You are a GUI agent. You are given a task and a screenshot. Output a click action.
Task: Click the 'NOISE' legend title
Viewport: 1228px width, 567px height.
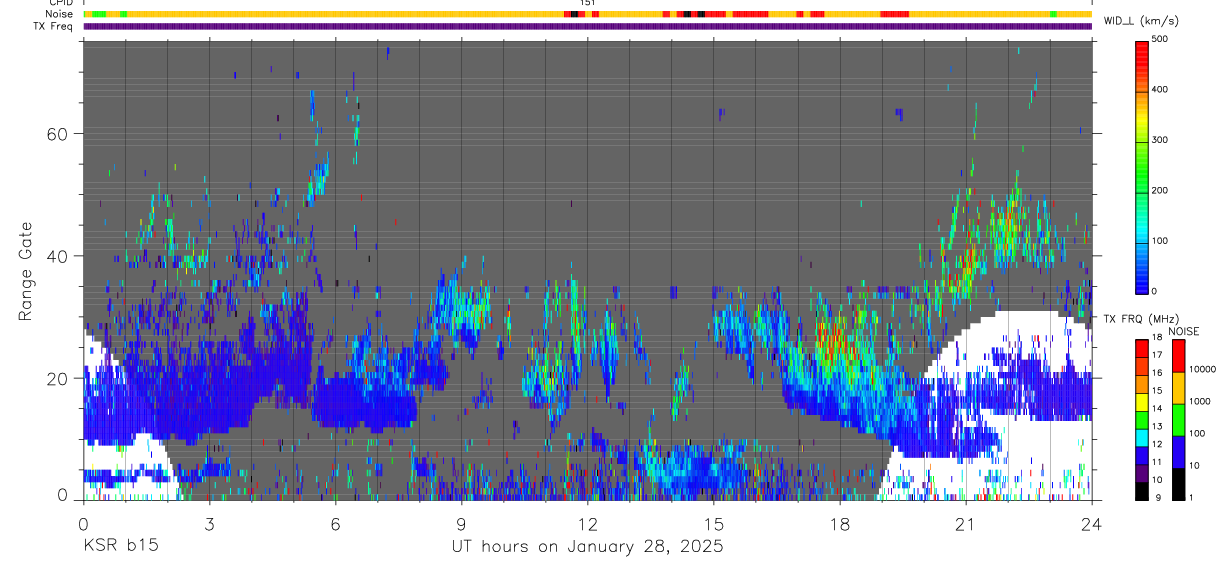pos(1183,331)
